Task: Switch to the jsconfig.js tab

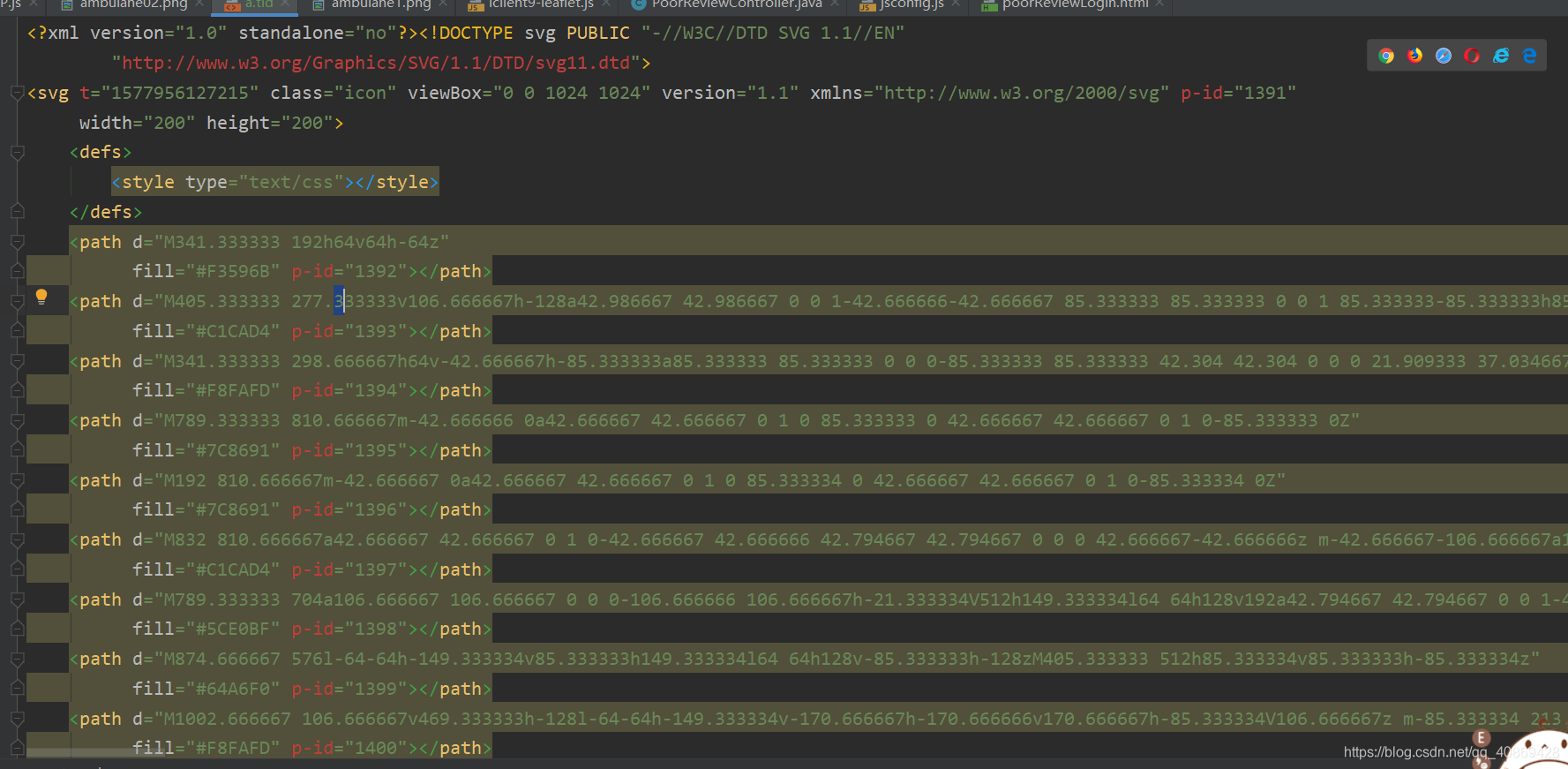Action: pos(910,4)
